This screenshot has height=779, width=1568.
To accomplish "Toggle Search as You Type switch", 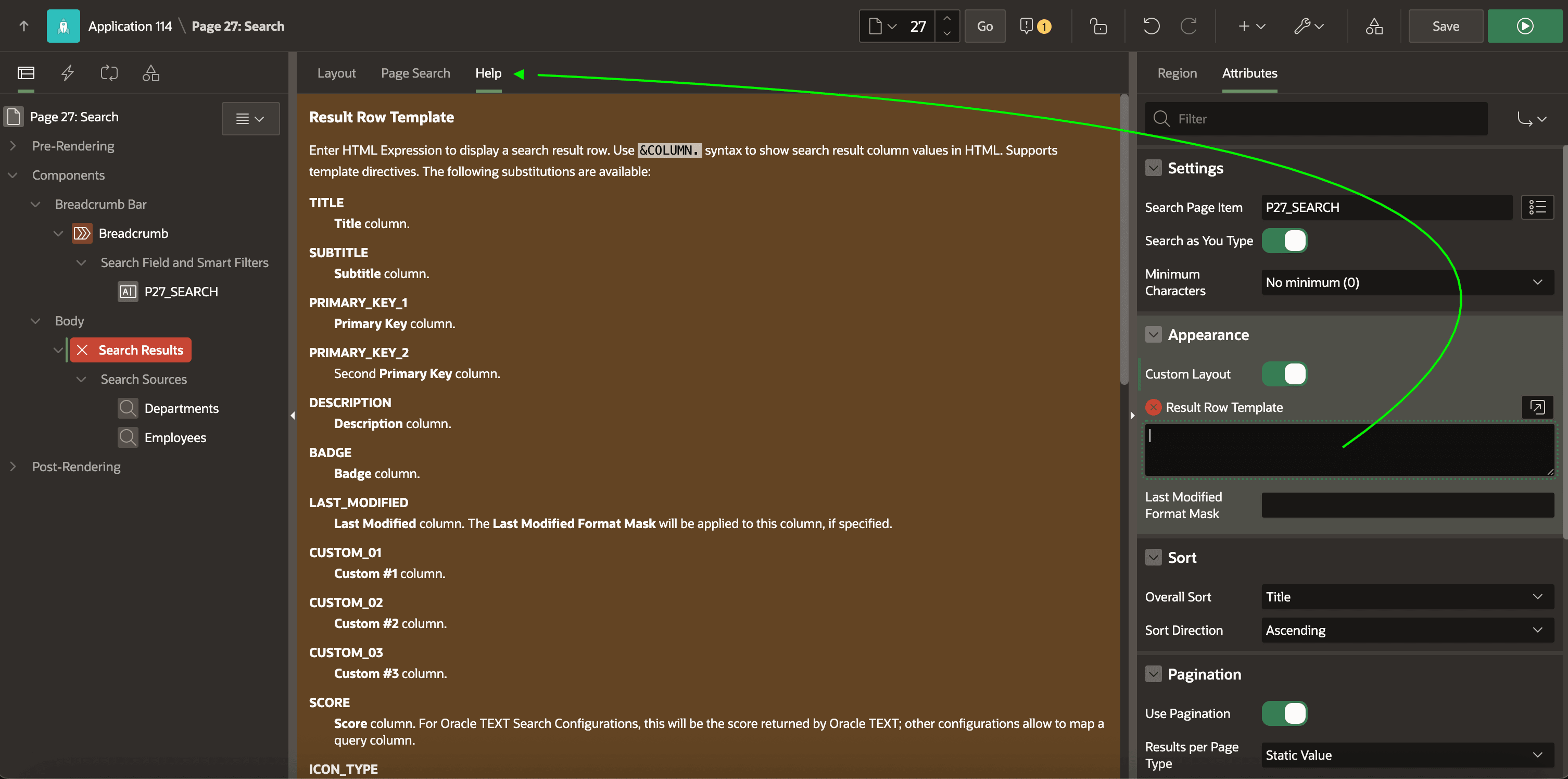I will (1284, 241).
